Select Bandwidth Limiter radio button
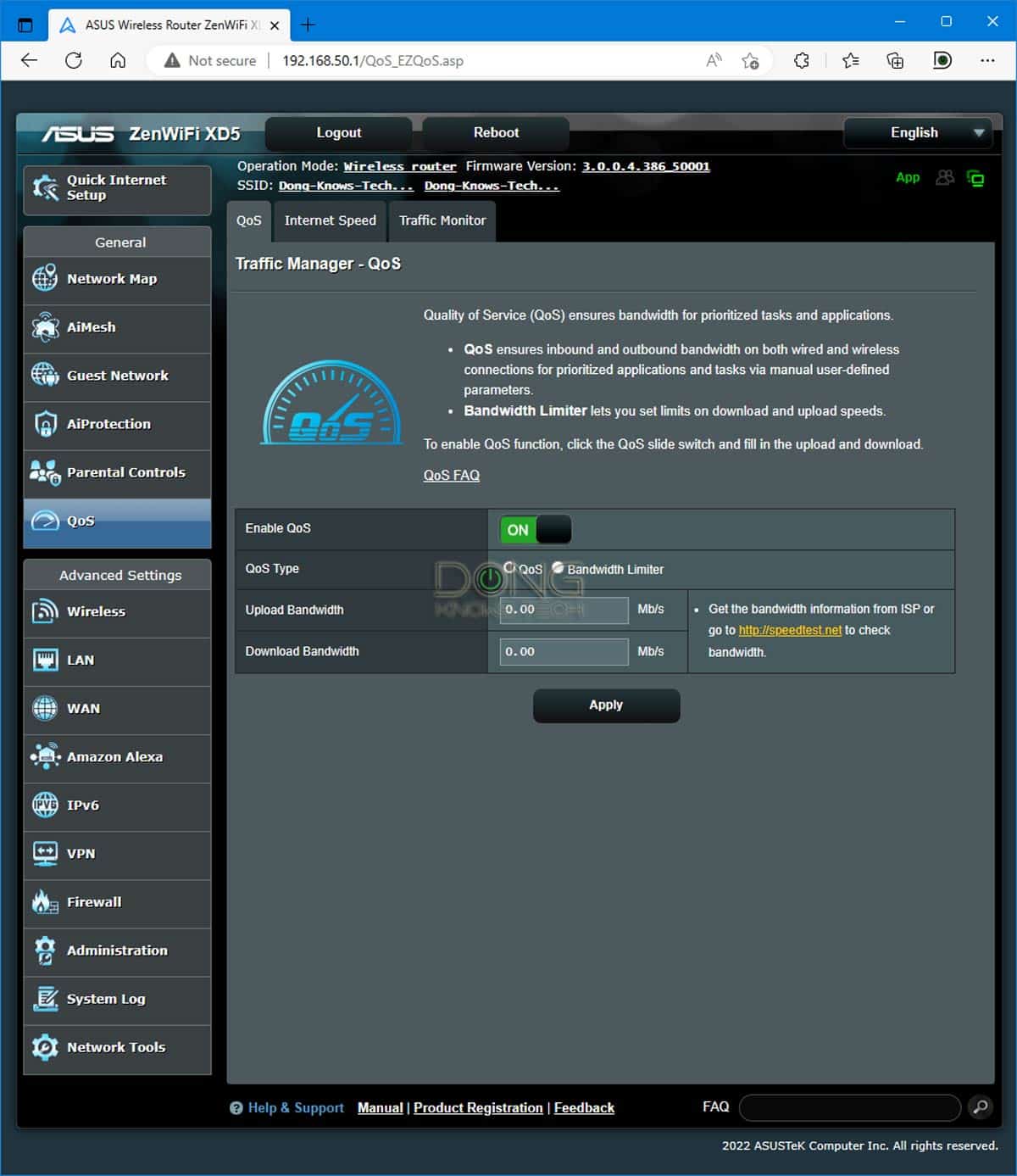This screenshot has height=1176, width=1017. [x=558, y=567]
